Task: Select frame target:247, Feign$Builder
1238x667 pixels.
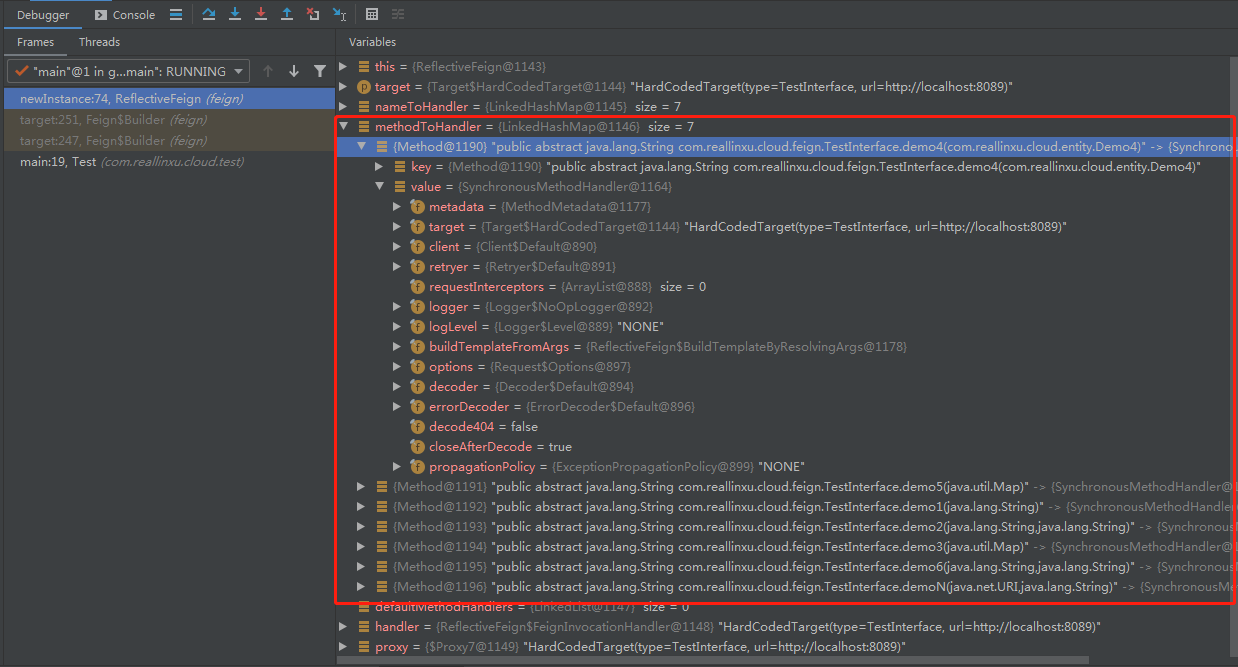Action: tap(167, 141)
